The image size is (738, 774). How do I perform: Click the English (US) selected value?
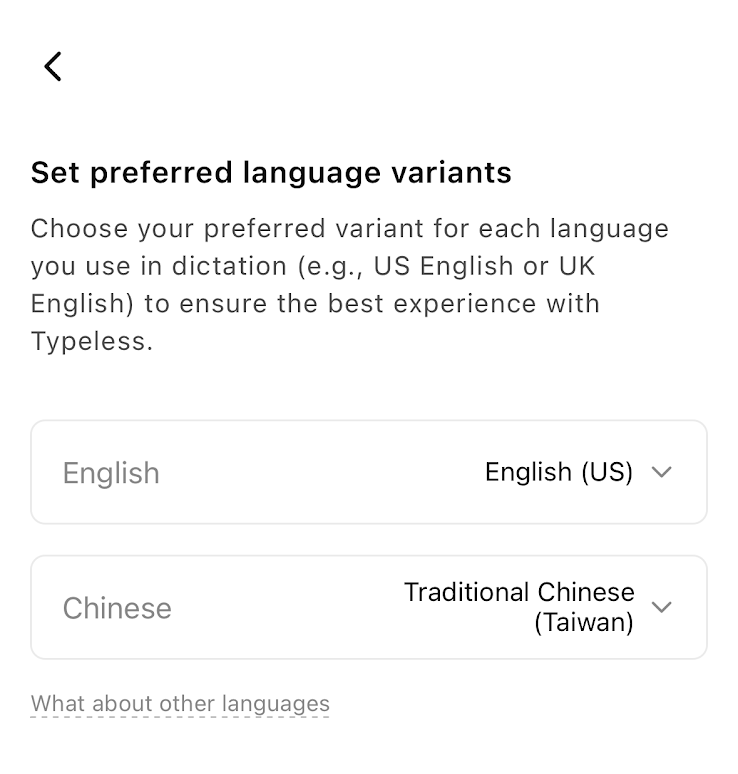point(558,472)
